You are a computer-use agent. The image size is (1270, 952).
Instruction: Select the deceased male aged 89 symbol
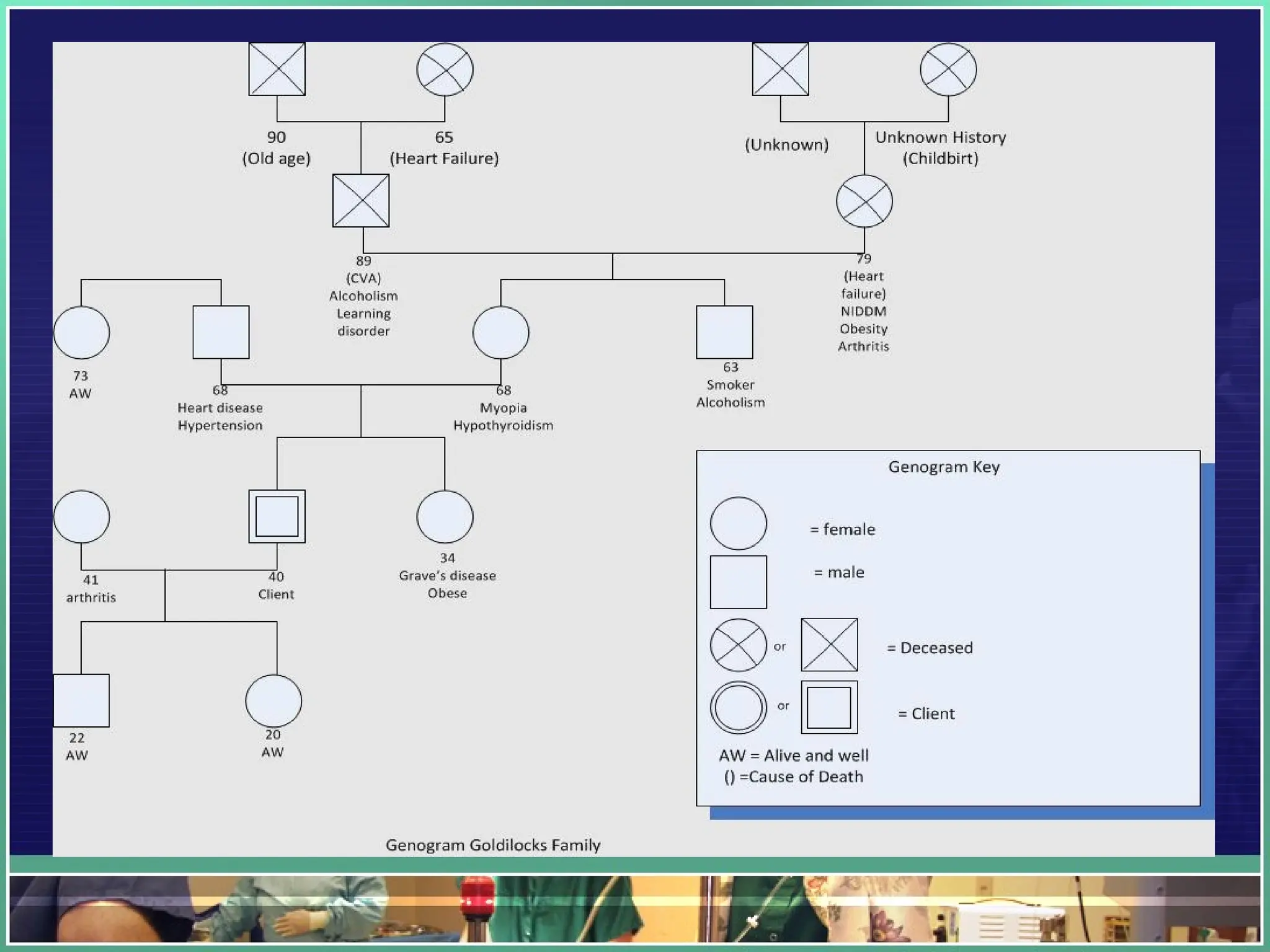coord(361,201)
